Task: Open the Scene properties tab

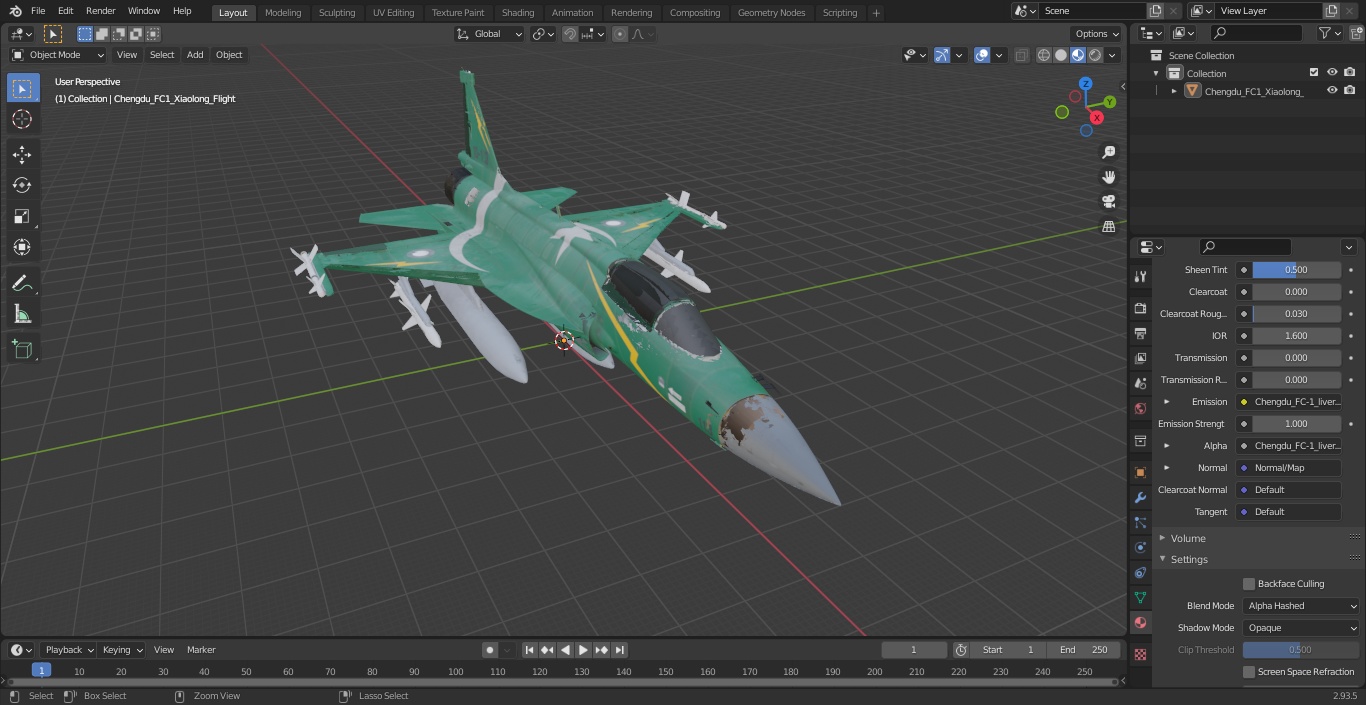Action: (1140, 384)
